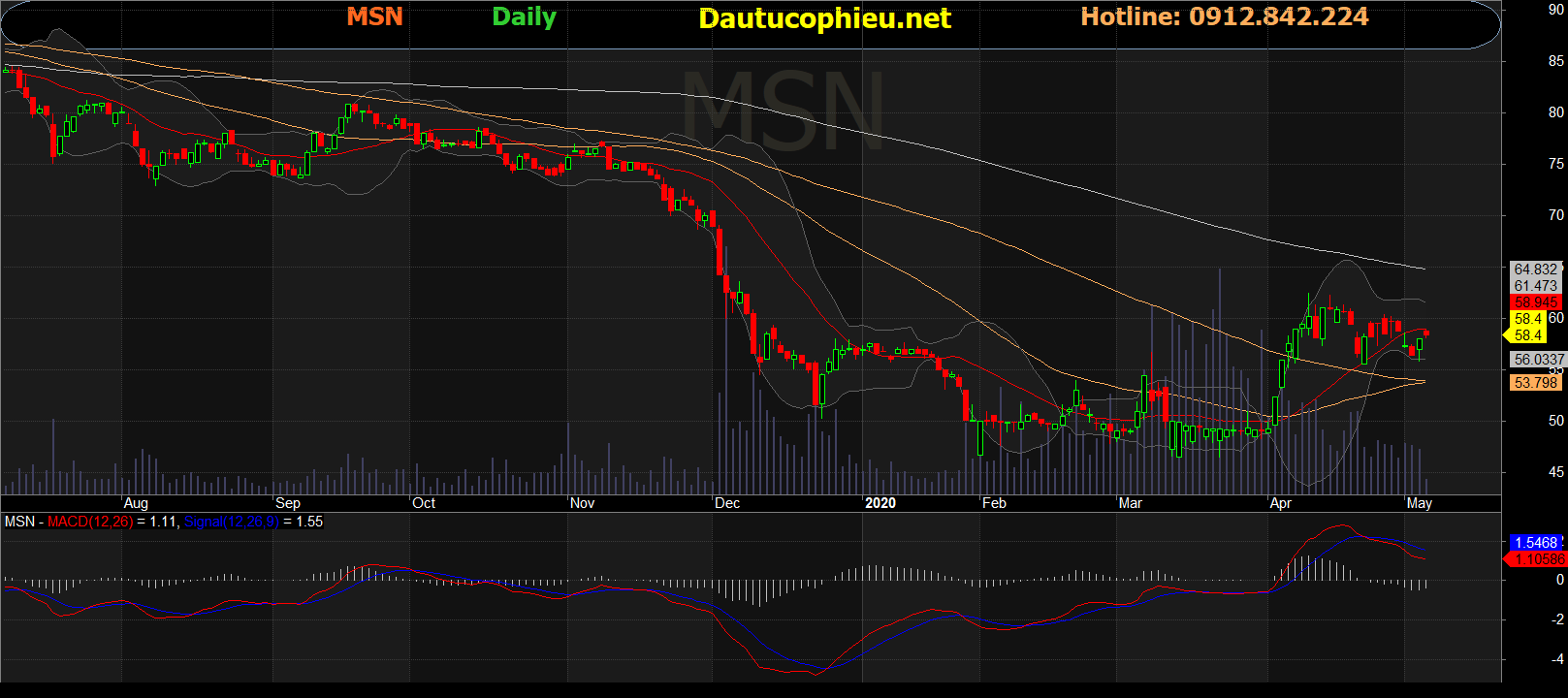Click the large MSN watermark on the chart

pos(784,111)
